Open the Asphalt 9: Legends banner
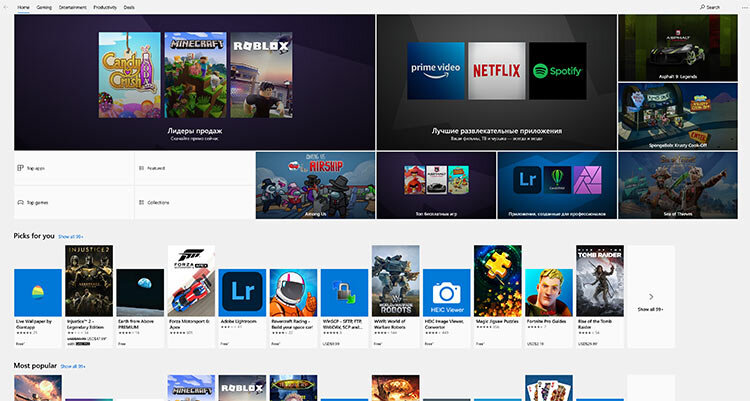 (678, 48)
